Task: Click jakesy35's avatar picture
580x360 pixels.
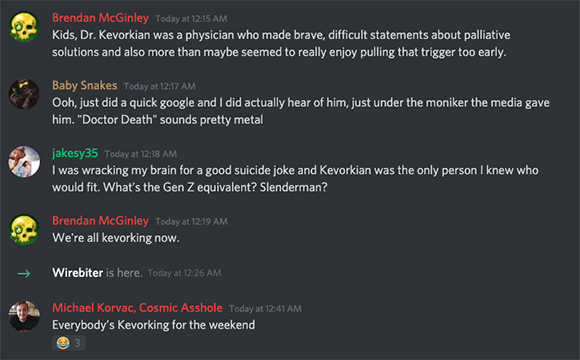Action: click(24, 162)
